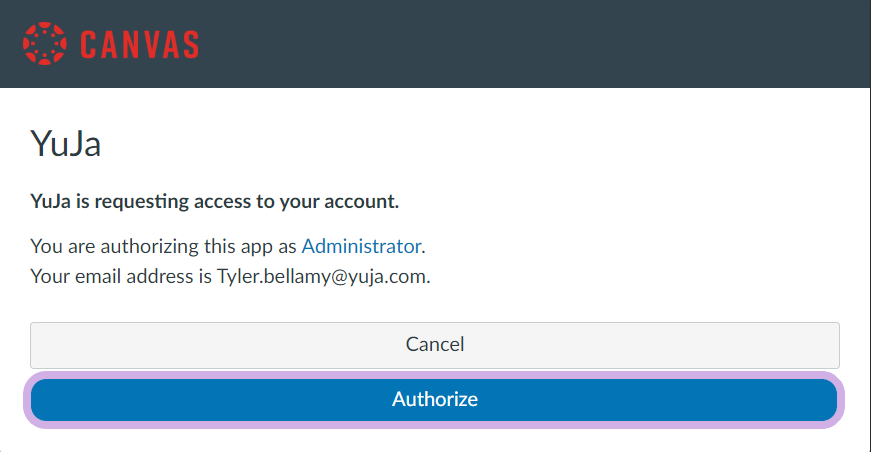This screenshot has height=452, width=871.
Task: Click the word 'Cancel' on gray button
Action: click(434, 345)
